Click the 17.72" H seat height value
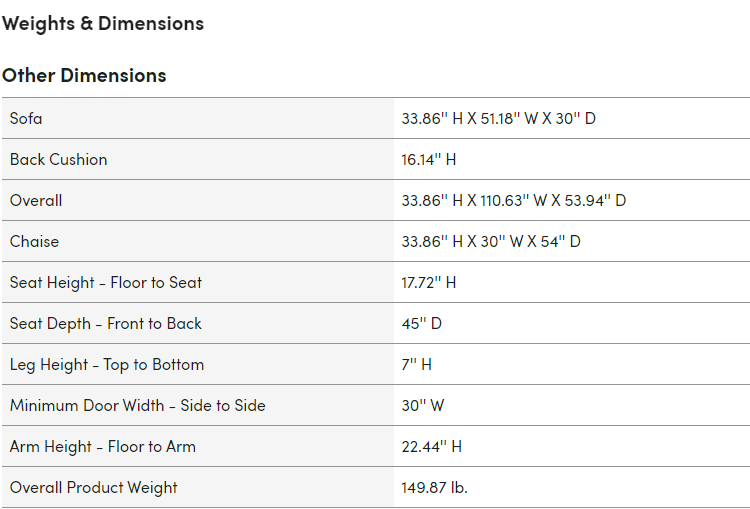This screenshot has height=509, width=750. [x=429, y=282]
